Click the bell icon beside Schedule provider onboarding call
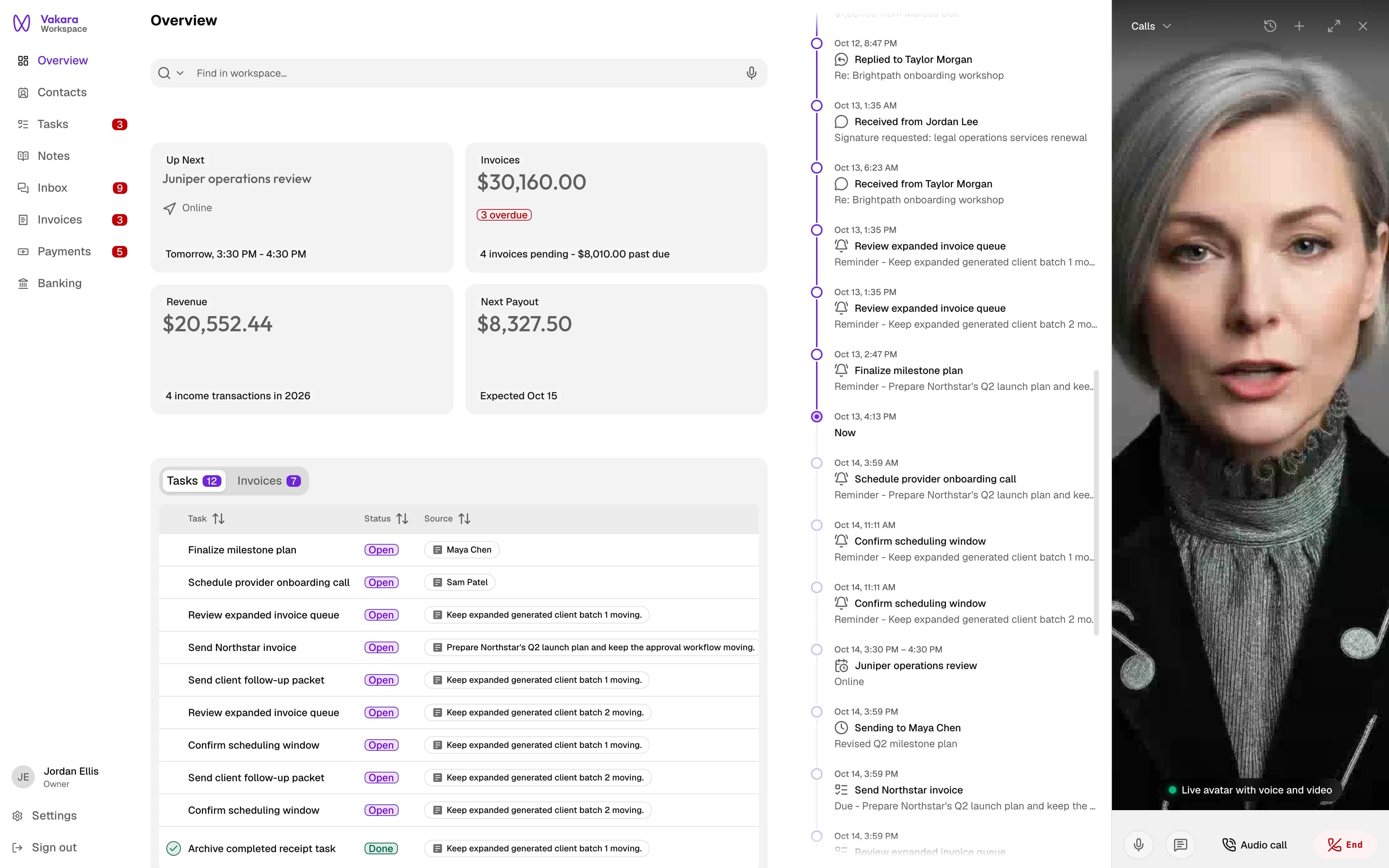1389x868 pixels. (841, 478)
